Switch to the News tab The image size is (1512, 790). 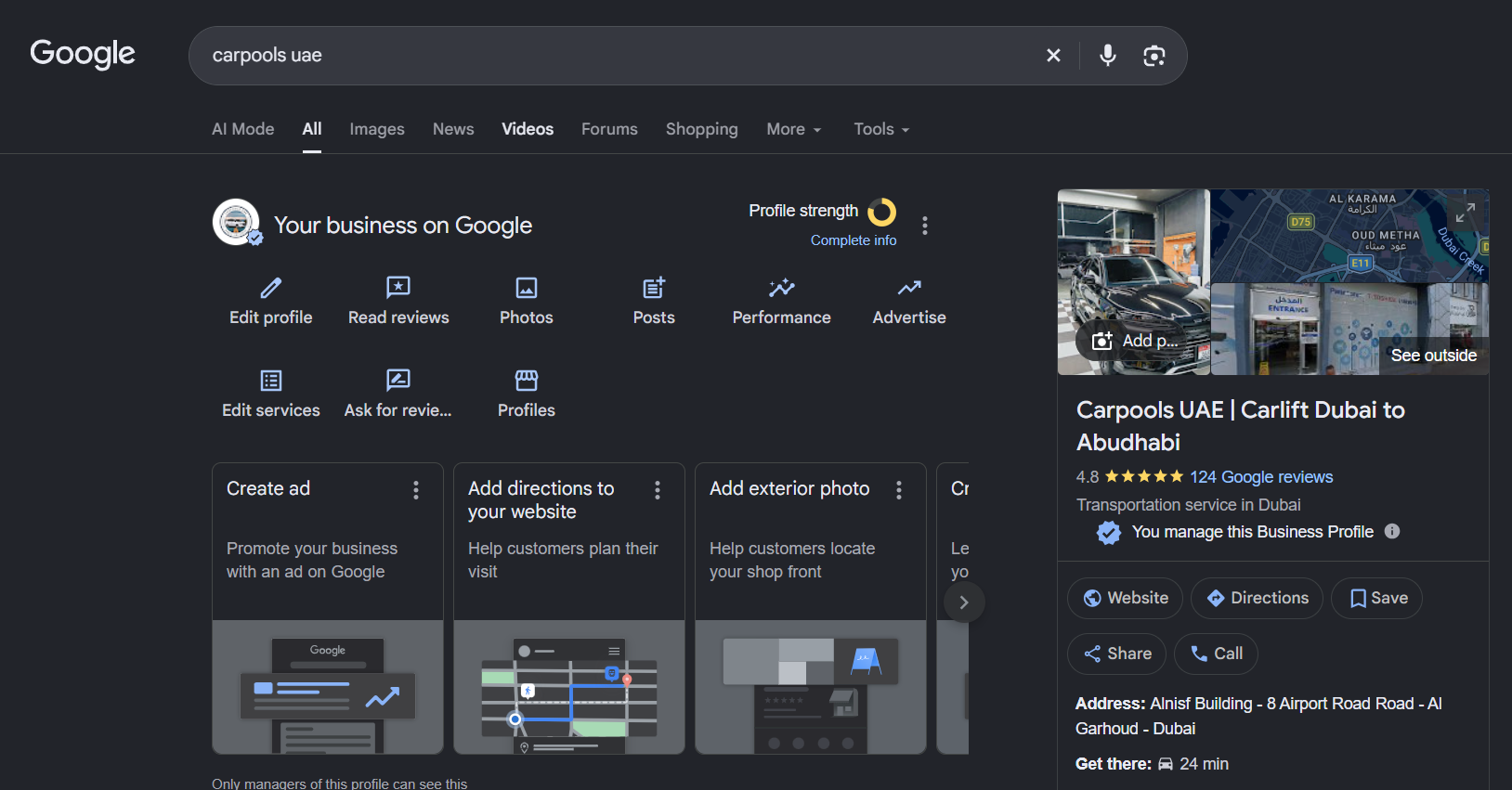click(x=453, y=129)
